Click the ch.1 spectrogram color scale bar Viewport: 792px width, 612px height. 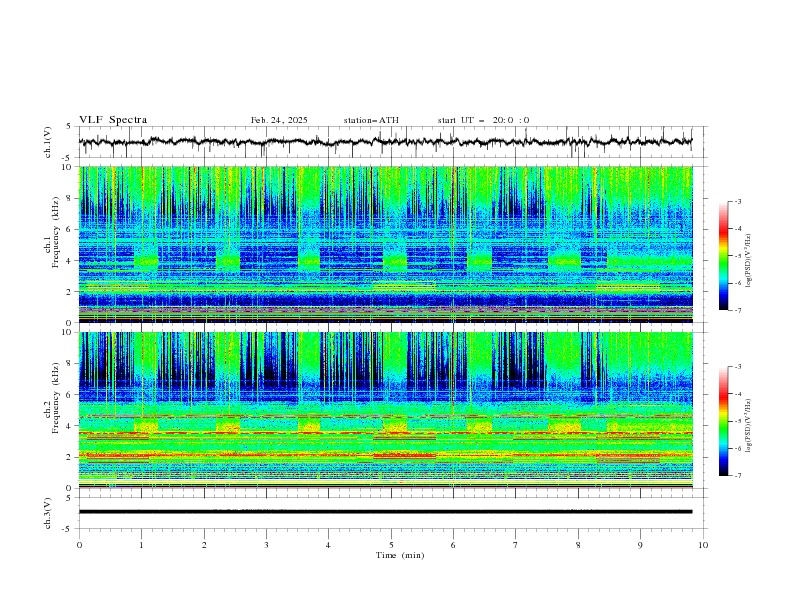[723, 255]
